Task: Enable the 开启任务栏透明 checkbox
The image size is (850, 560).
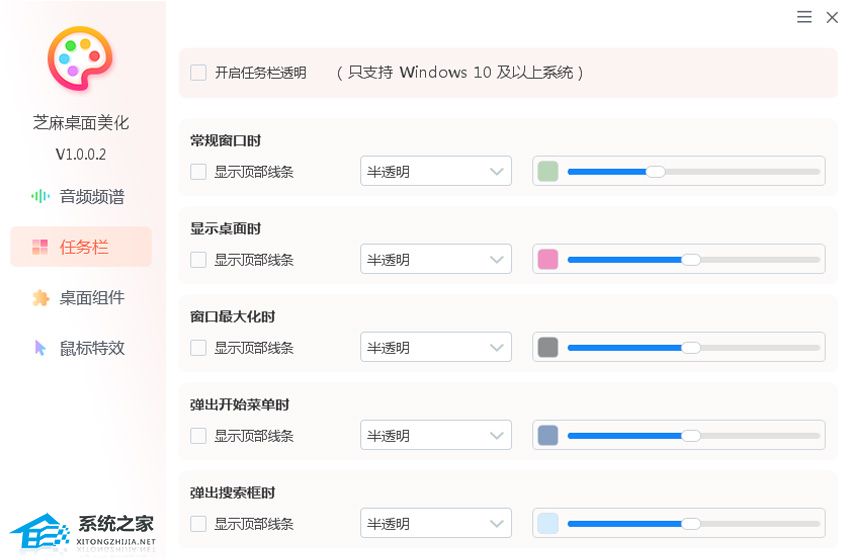Action: (198, 73)
